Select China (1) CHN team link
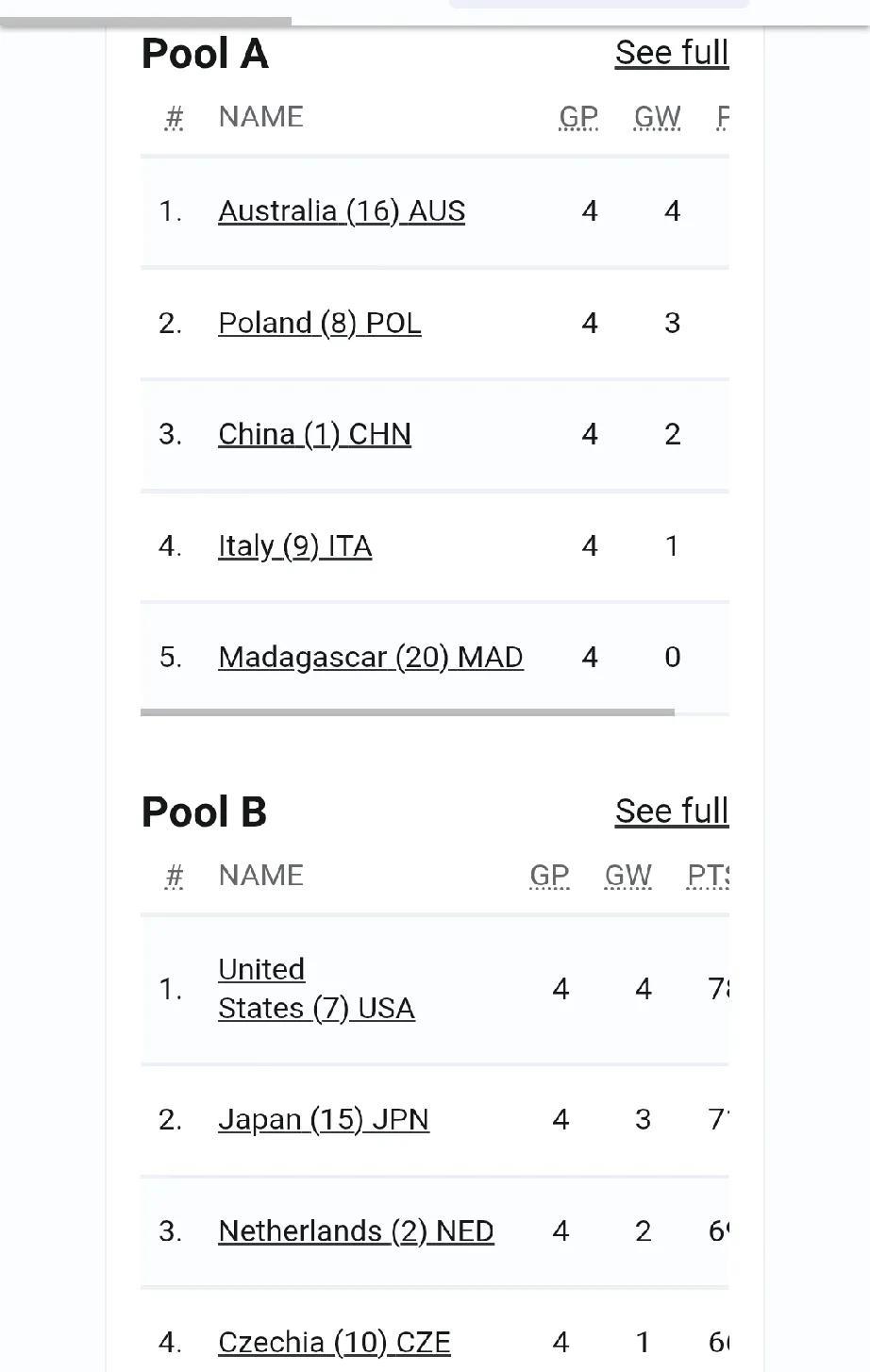This screenshot has height=1372, width=870. [x=314, y=434]
